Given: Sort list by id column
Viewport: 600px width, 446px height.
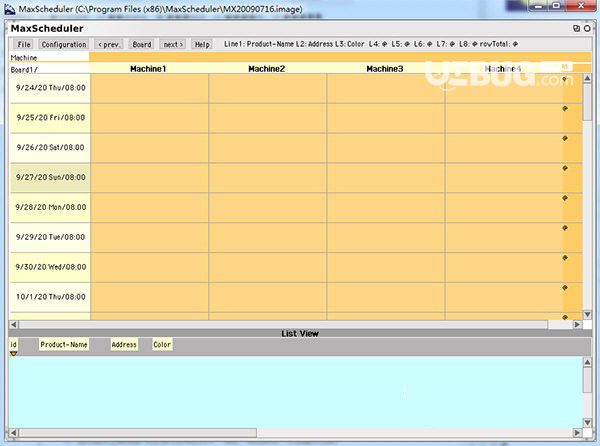Looking at the screenshot, I should [x=13, y=345].
